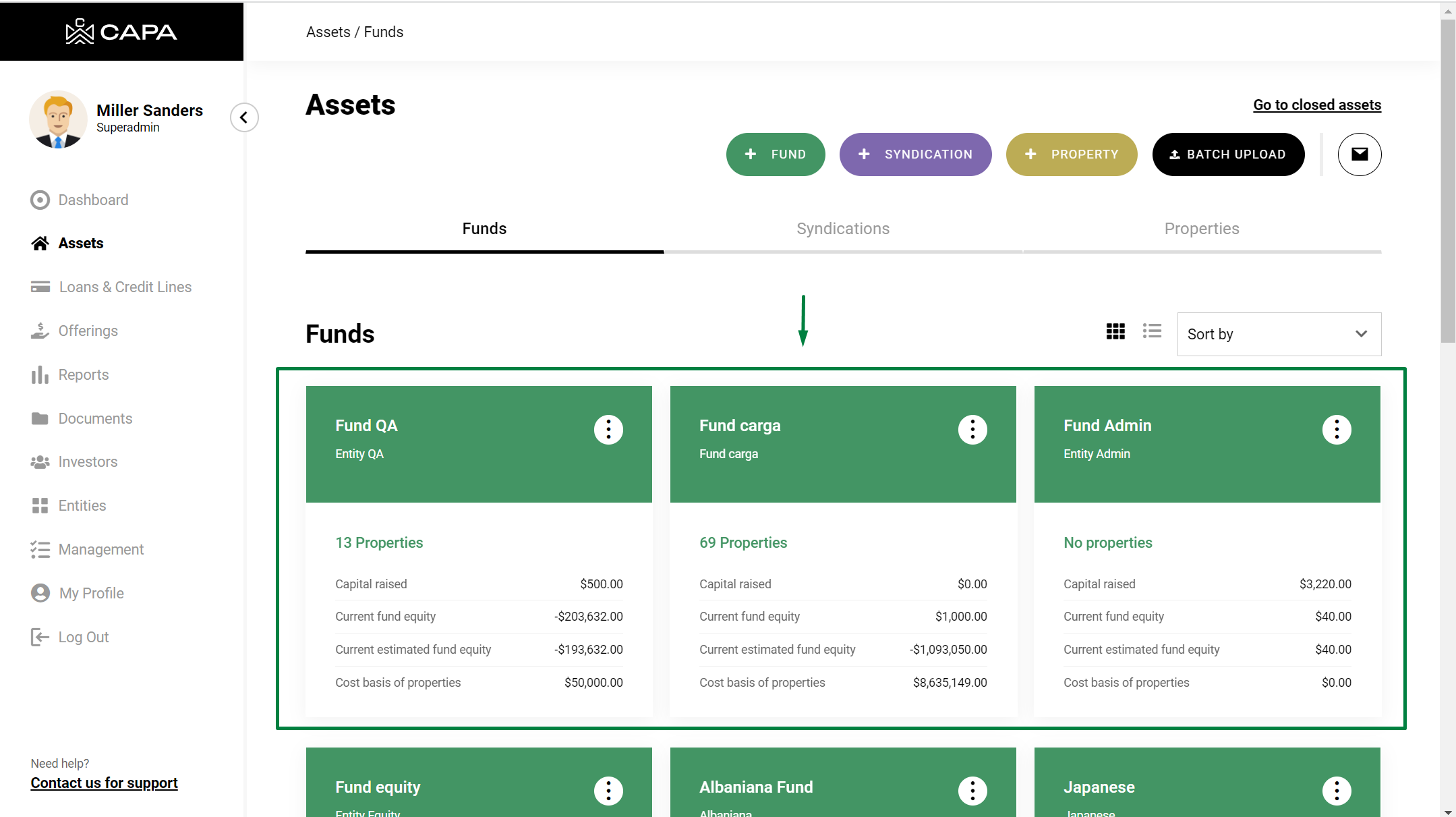The width and height of the screenshot is (1456, 817).
Task: Open the 69 Properties link
Action: pos(742,542)
